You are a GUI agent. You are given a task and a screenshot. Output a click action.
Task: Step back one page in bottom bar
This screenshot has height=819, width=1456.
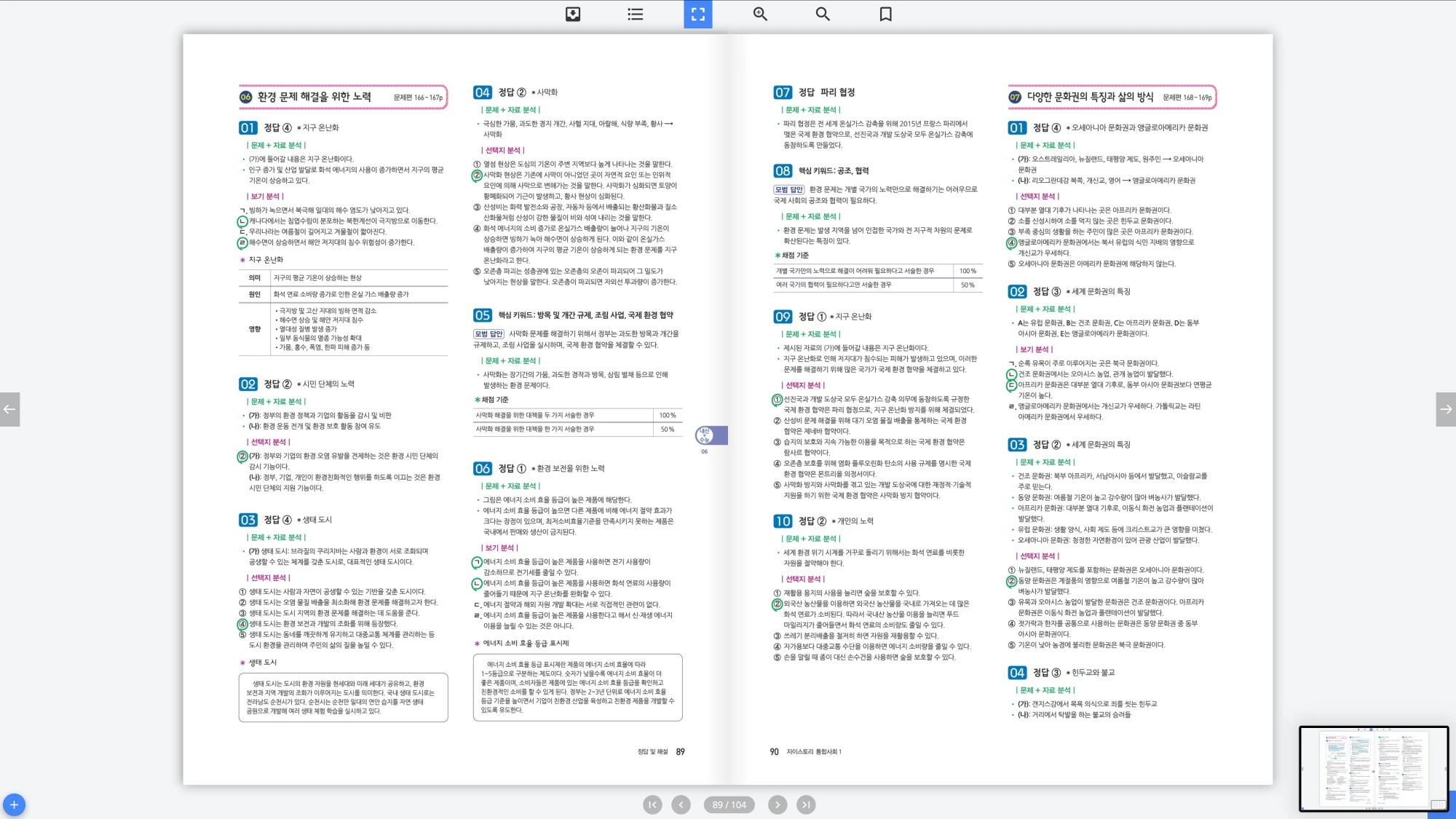[681, 804]
